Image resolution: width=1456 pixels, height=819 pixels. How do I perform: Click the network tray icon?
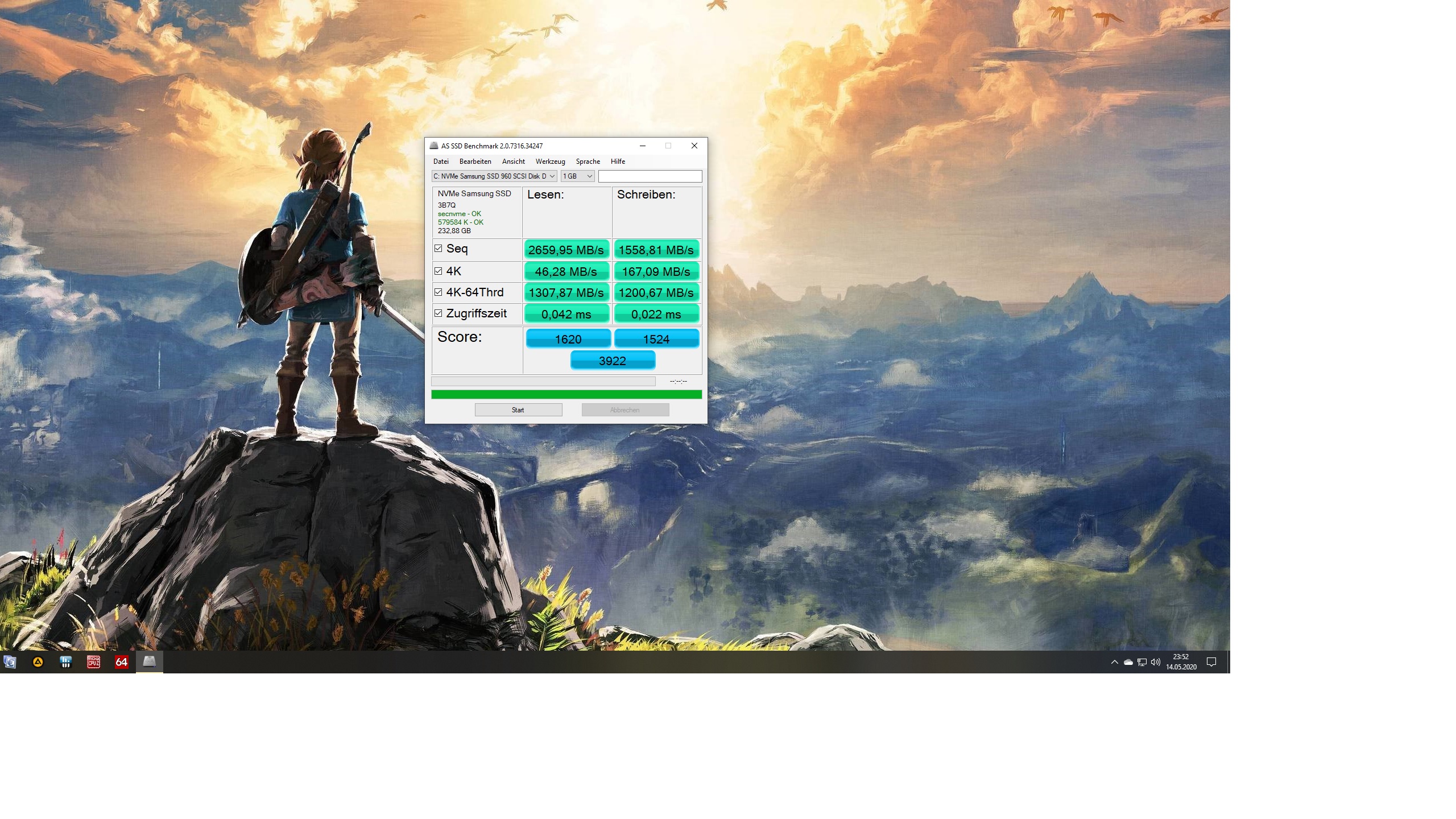[x=1142, y=662]
